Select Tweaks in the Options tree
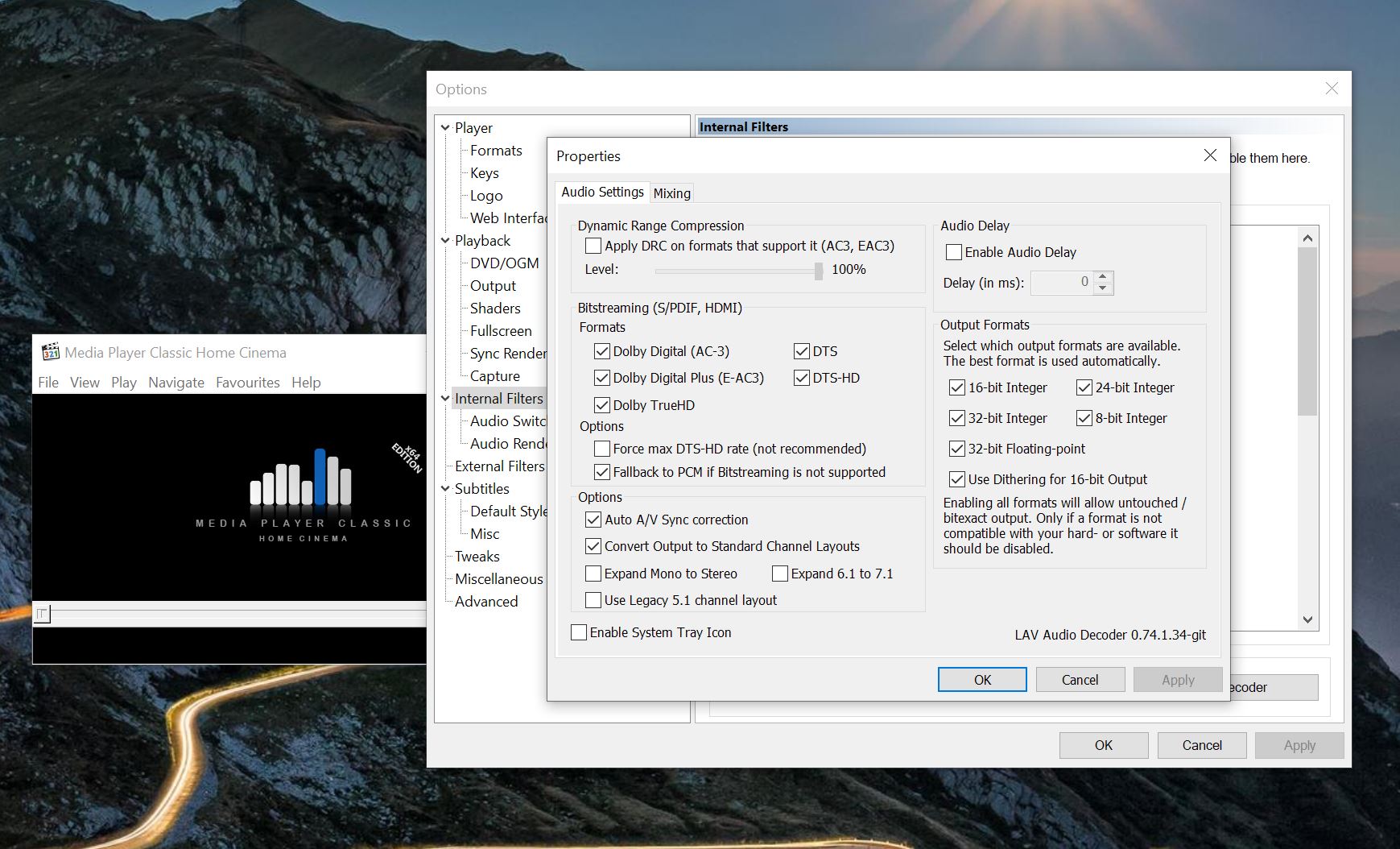The width and height of the screenshot is (1400, 849). pyautogui.click(x=477, y=556)
